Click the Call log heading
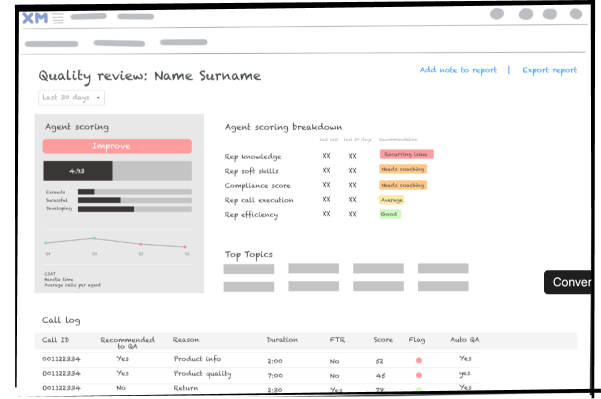This screenshot has width=601, height=399. (x=61, y=320)
